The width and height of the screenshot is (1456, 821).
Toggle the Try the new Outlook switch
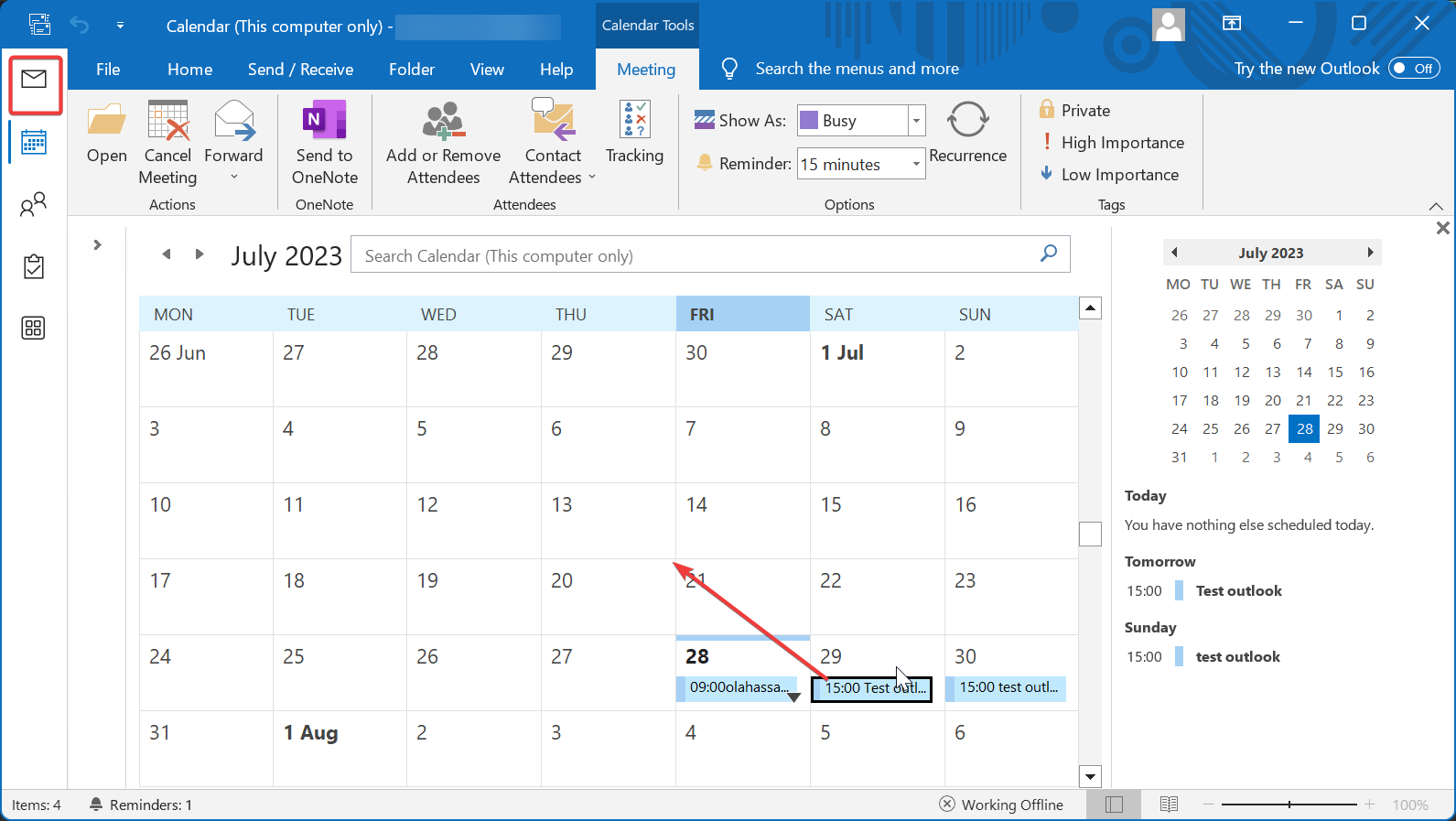tap(1414, 69)
